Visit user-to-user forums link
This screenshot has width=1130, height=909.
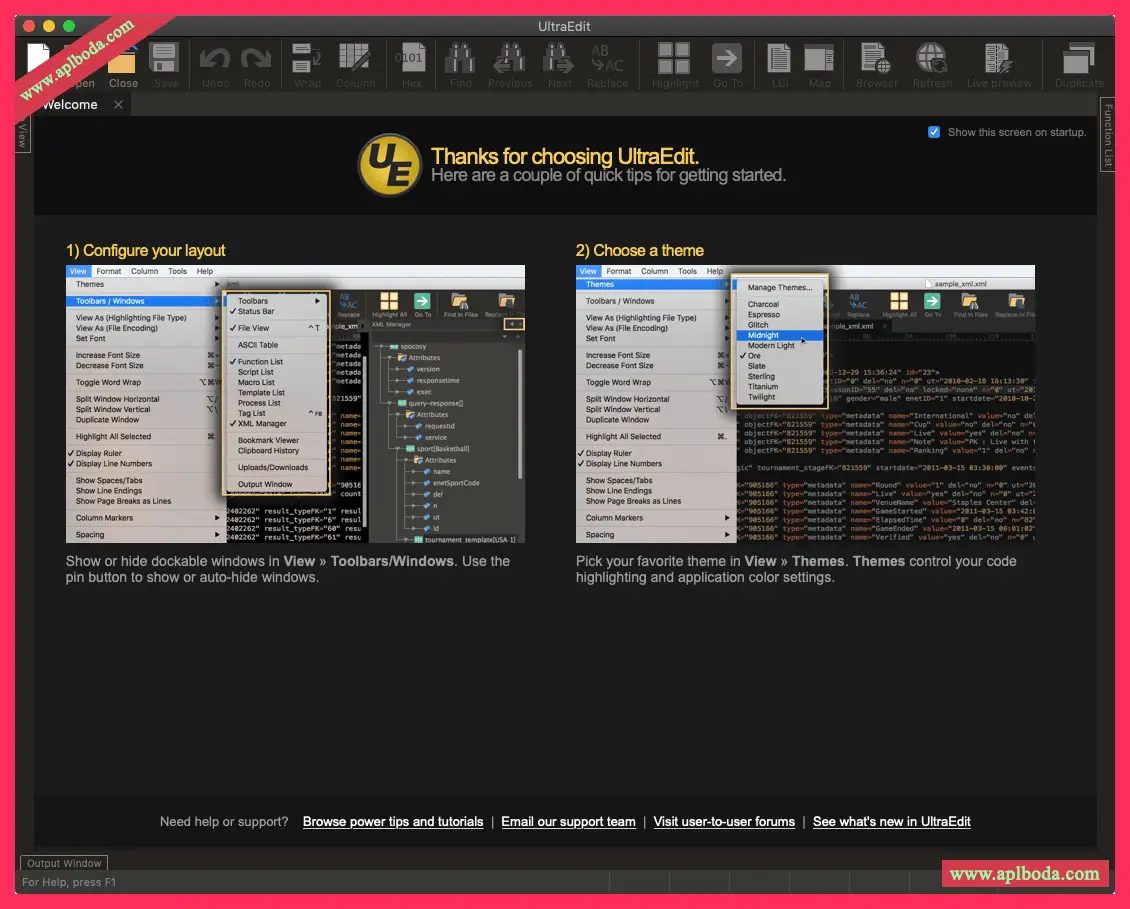pos(724,822)
